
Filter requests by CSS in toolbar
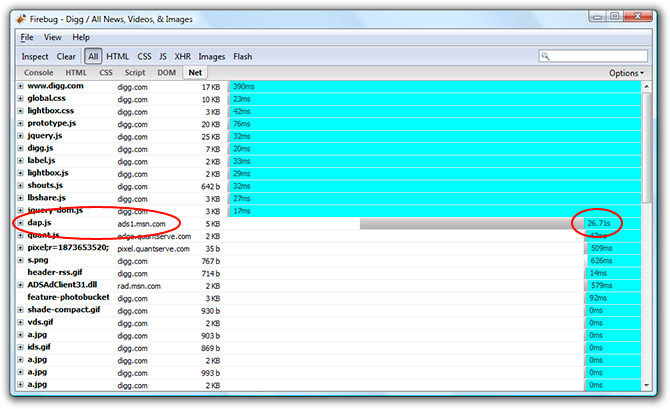[144, 56]
